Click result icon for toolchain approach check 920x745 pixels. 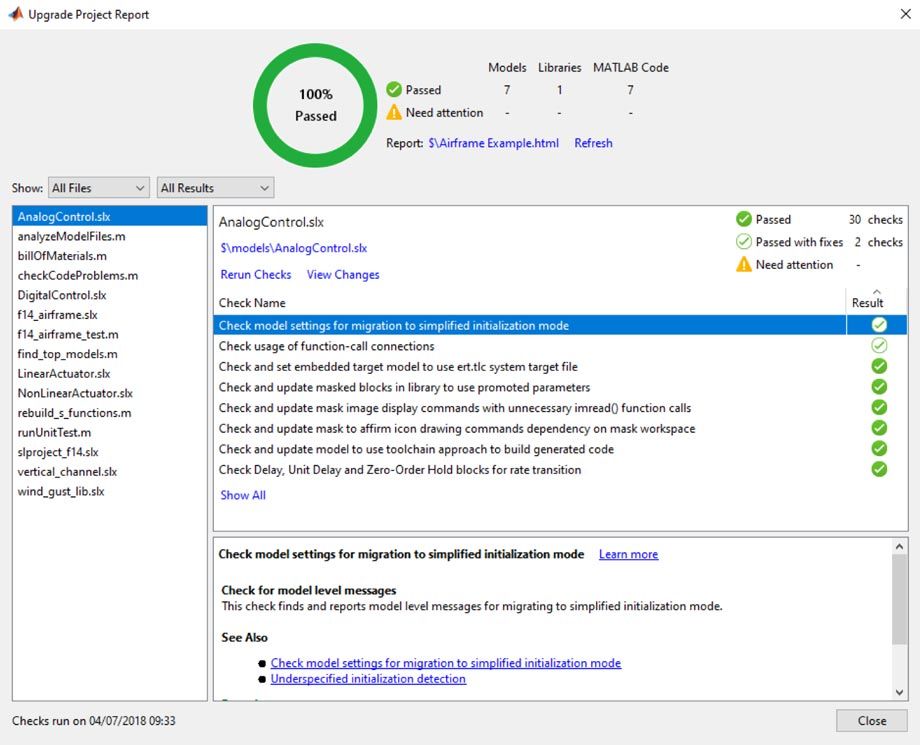pos(879,449)
